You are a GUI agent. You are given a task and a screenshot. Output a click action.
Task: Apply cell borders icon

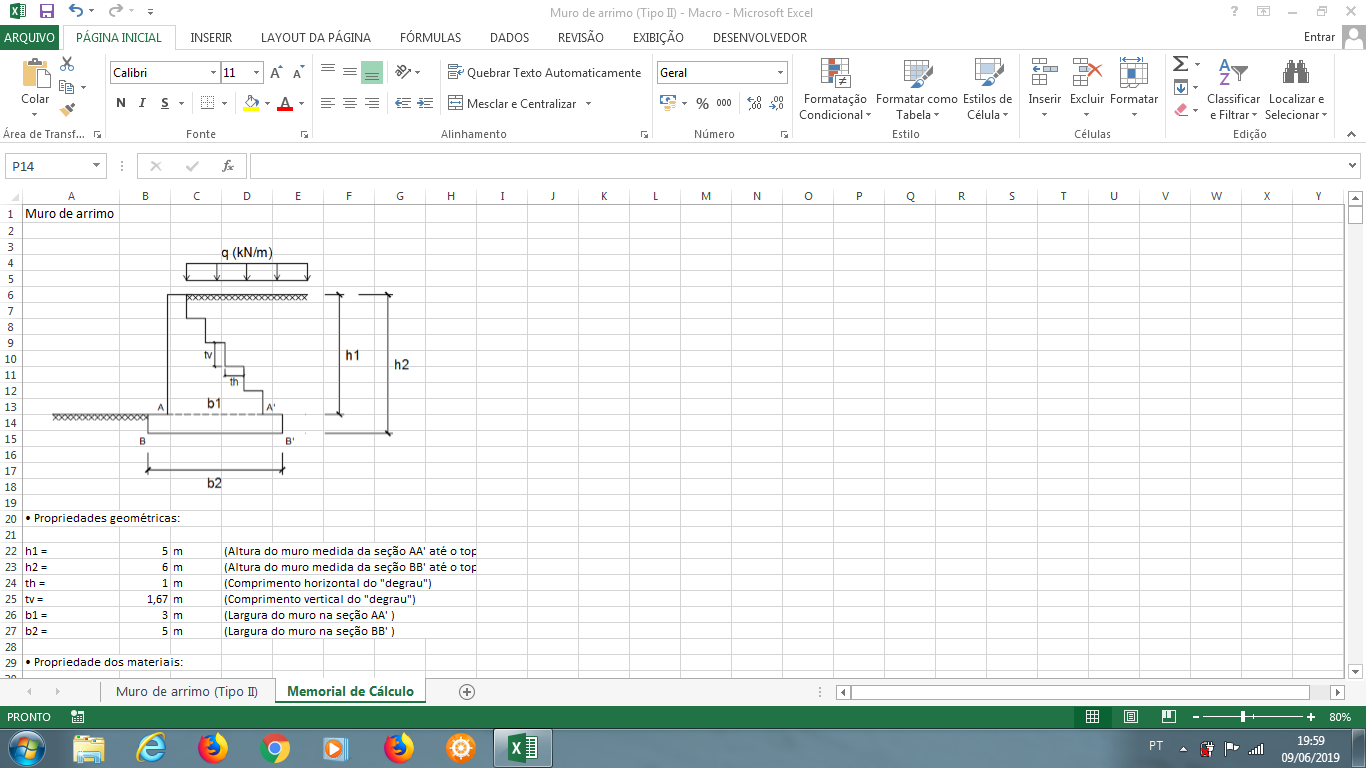pyautogui.click(x=207, y=103)
